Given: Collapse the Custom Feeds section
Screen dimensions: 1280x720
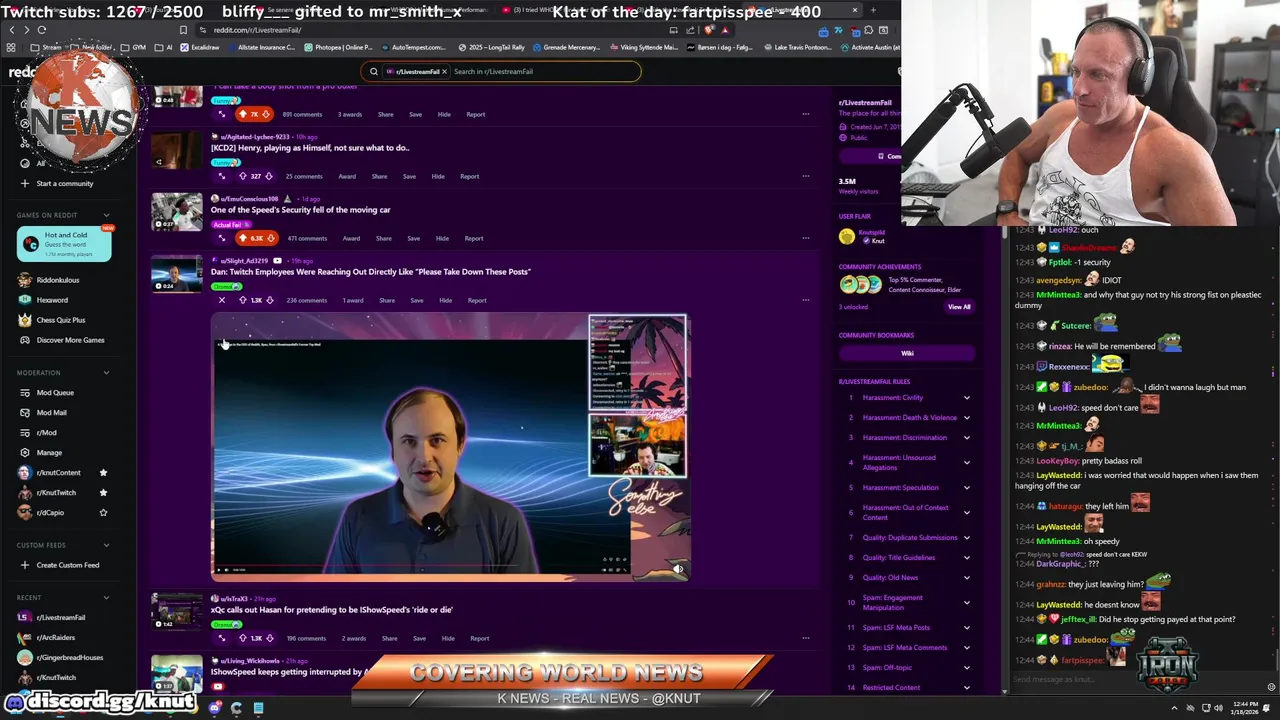Looking at the screenshot, I should point(106,545).
